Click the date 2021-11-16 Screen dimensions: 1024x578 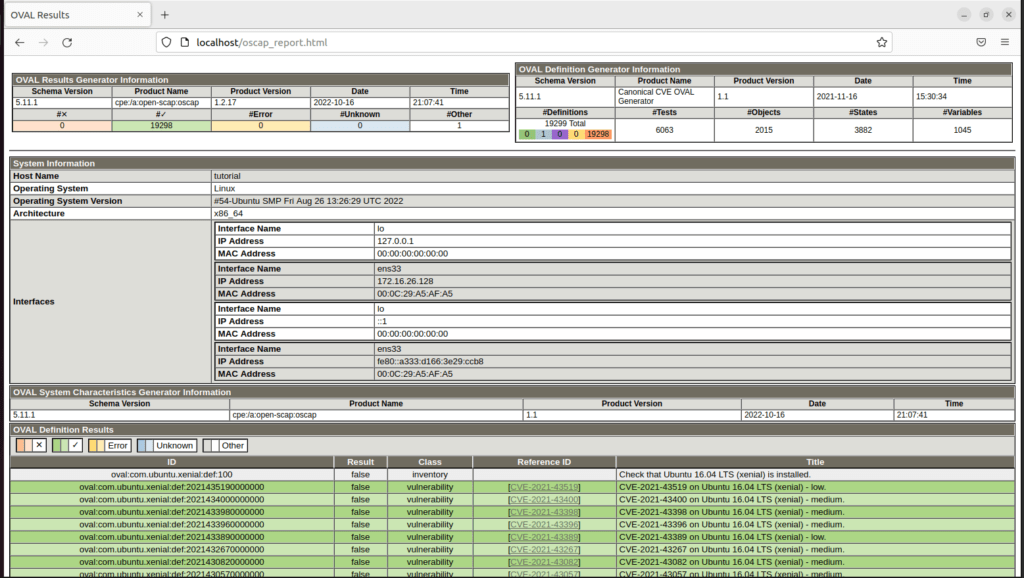(x=837, y=97)
